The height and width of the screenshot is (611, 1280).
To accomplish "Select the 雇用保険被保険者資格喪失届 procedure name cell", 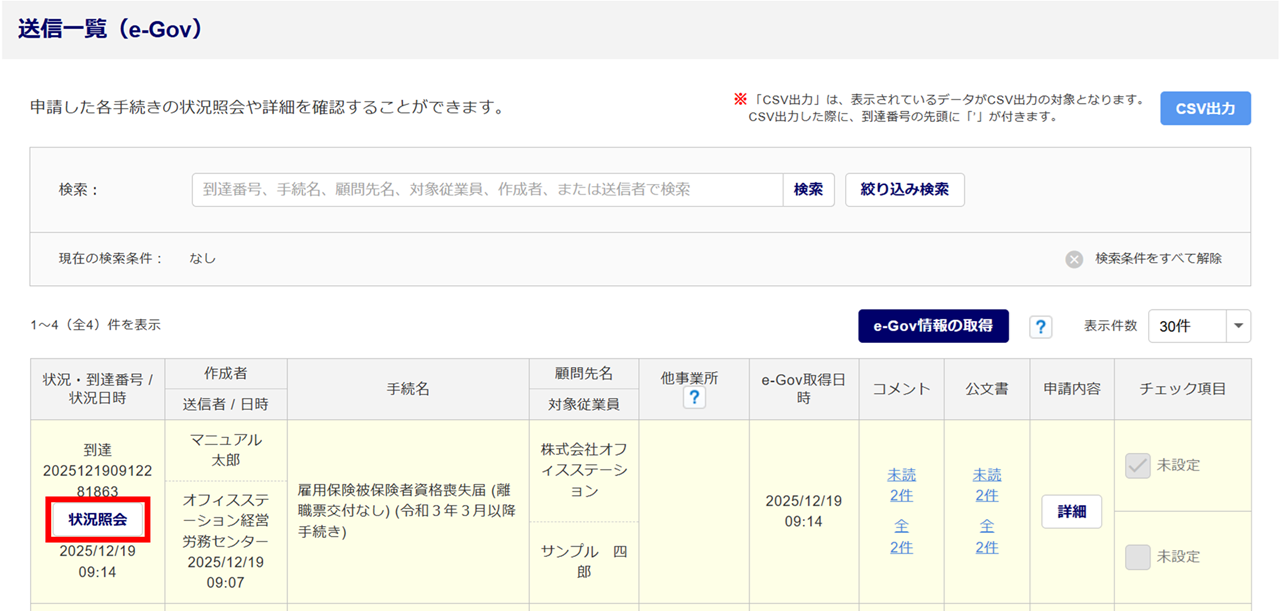I will [408, 511].
